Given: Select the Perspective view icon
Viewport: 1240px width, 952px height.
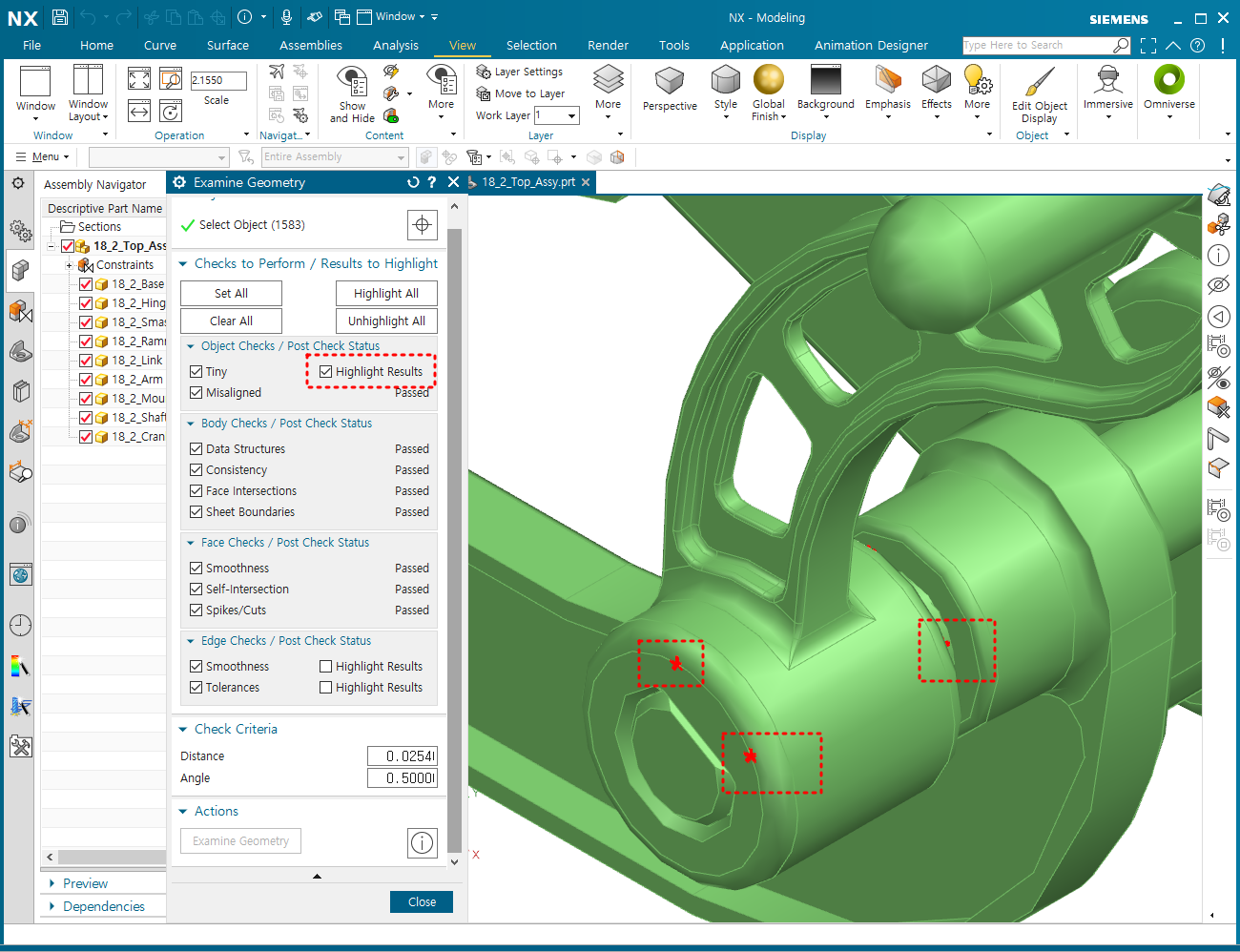Looking at the screenshot, I should pos(670,82).
